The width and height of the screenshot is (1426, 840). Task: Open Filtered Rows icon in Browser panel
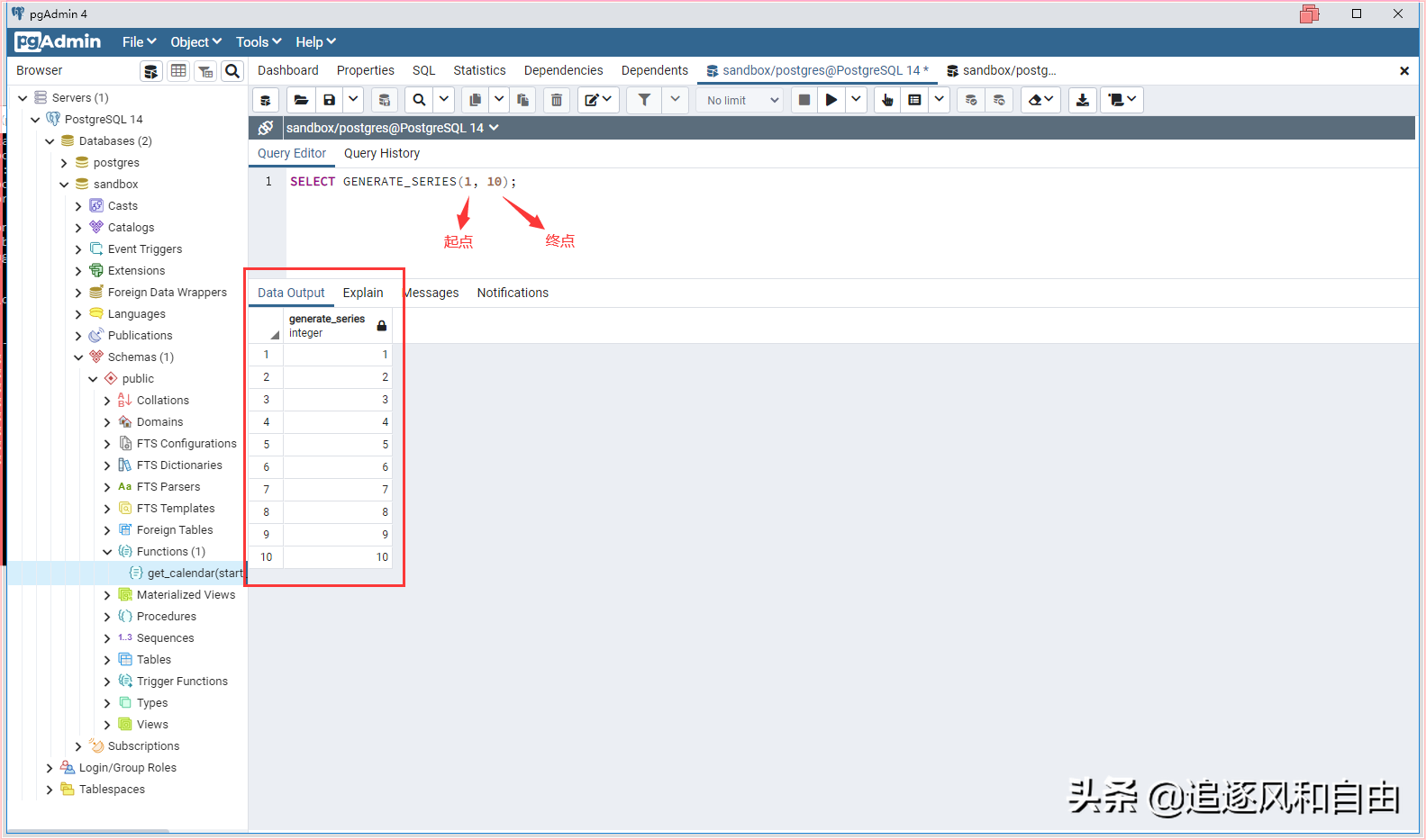pyautogui.click(x=205, y=71)
